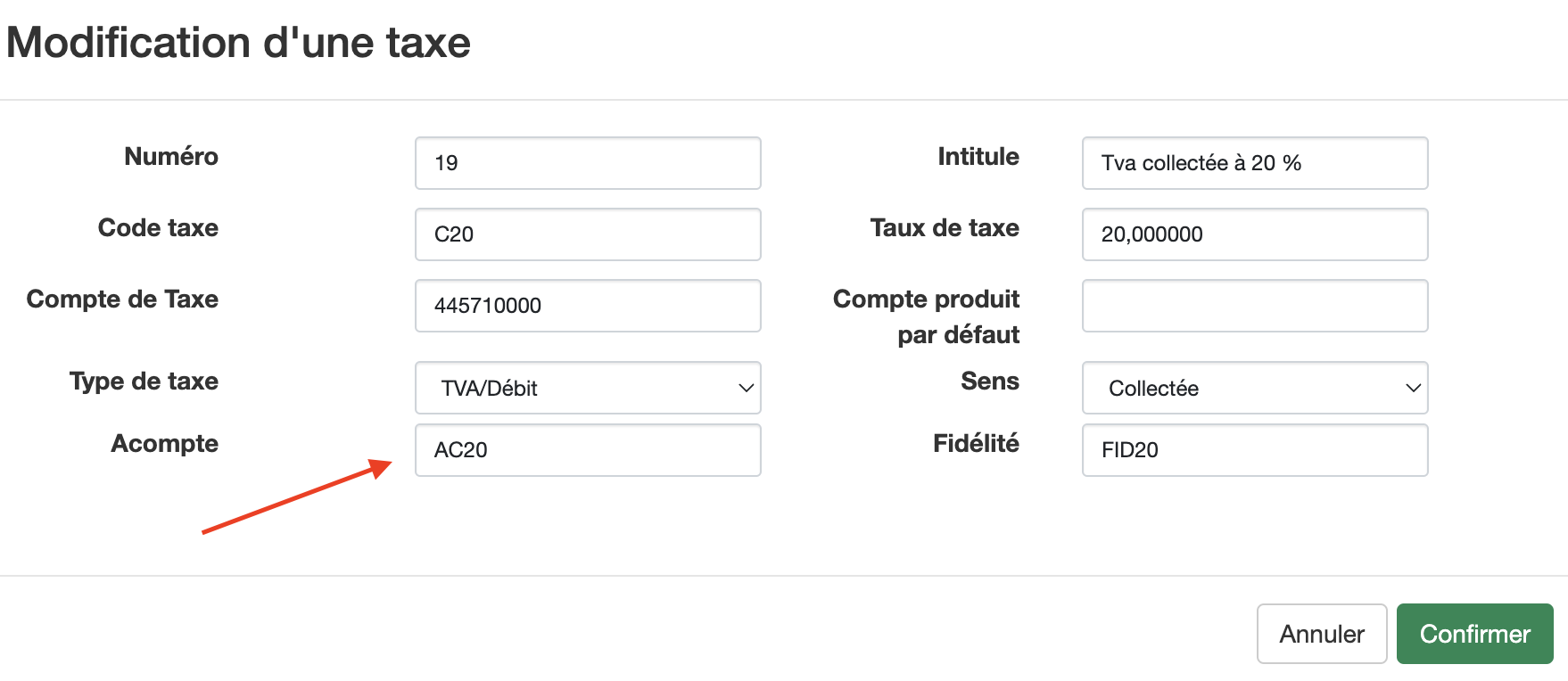The width and height of the screenshot is (1568, 681).
Task: Click the "Intitule" label
Action: pyautogui.click(x=978, y=157)
